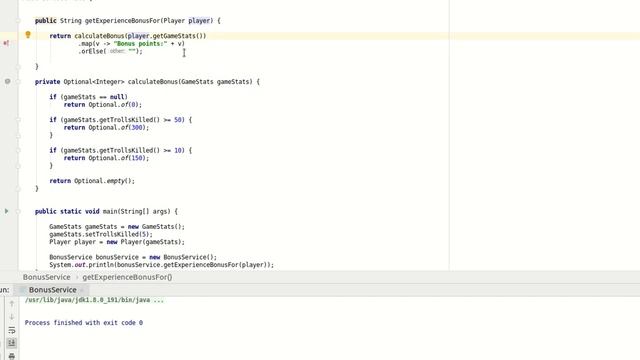Click the "Bonus points:" string literal
This screenshot has width=640, height=360.
[x=140, y=43]
